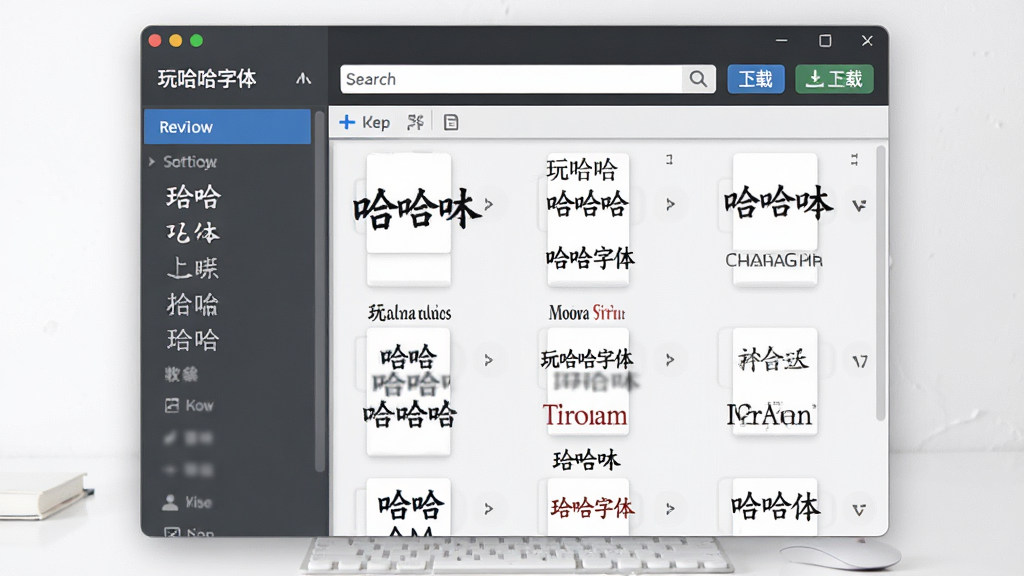This screenshot has width=1024, height=576.
Task: Open the chevron dropdown beside the partly hidden 哈哈体 card
Action: 859,510
